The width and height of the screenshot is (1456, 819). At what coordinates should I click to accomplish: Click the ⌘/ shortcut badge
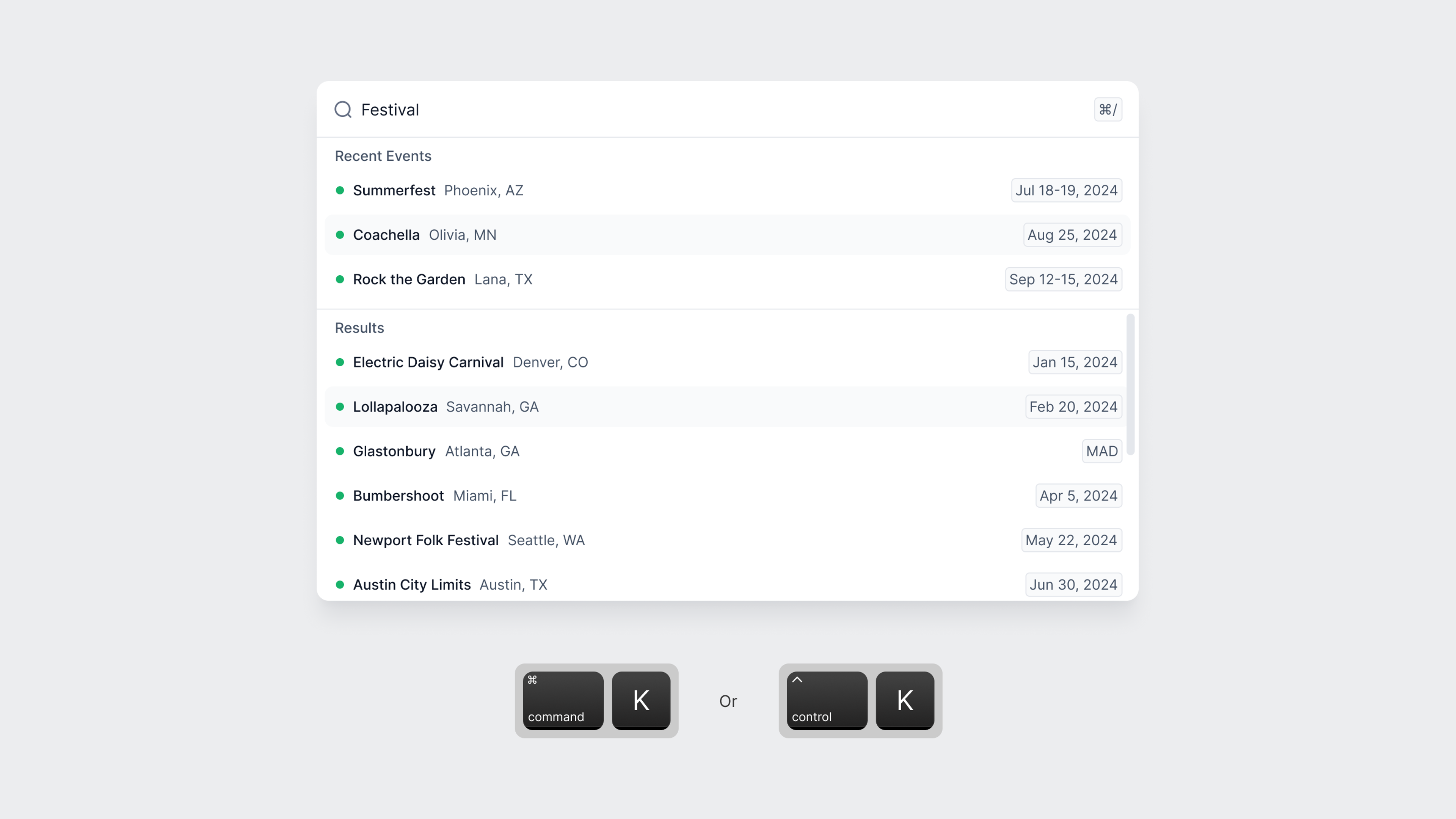coord(1108,109)
